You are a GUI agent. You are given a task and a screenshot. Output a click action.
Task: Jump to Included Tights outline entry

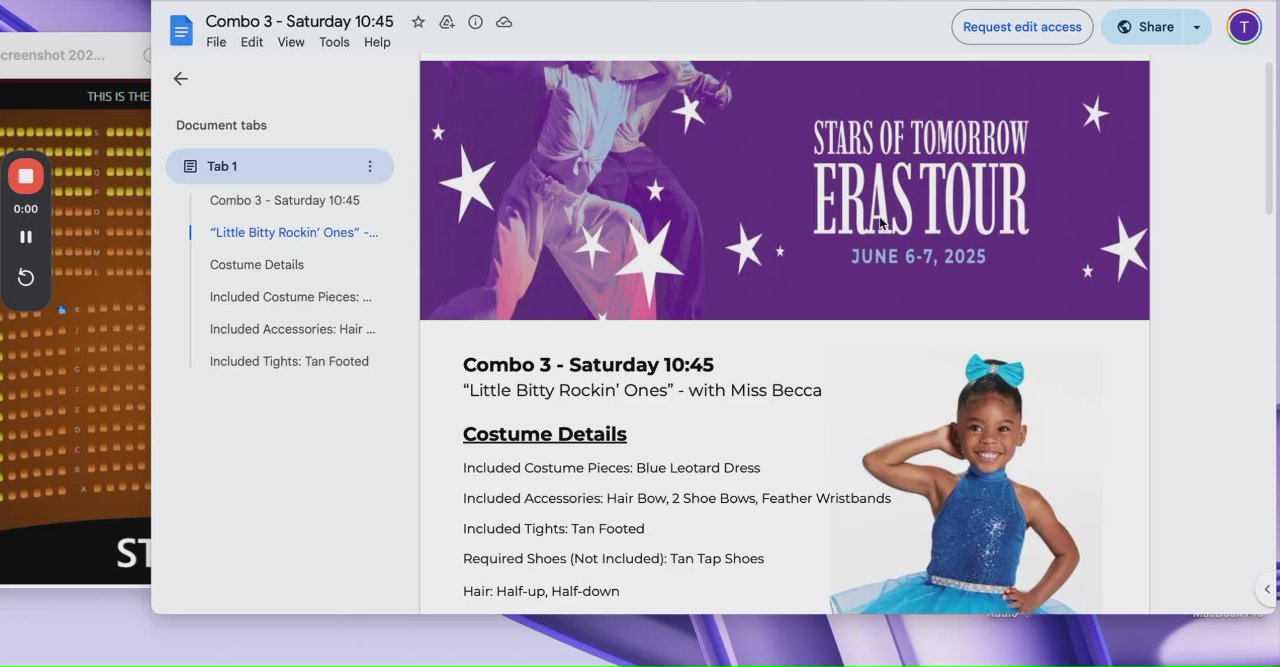pos(289,361)
